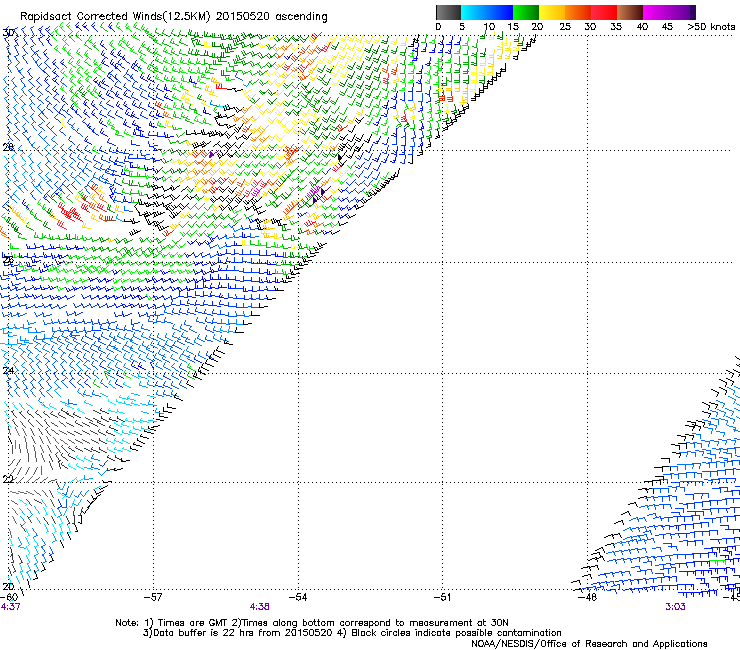740x650 pixels.
Task: Select the green 15-20 knots legend segment
Action: [526, 12]
